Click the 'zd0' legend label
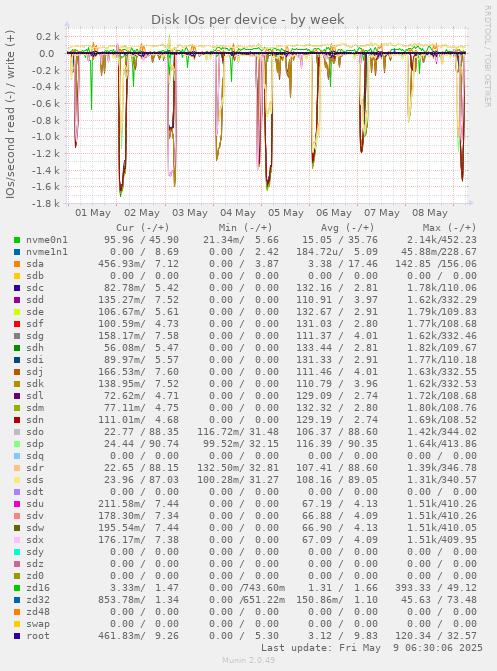 point(35,576)
